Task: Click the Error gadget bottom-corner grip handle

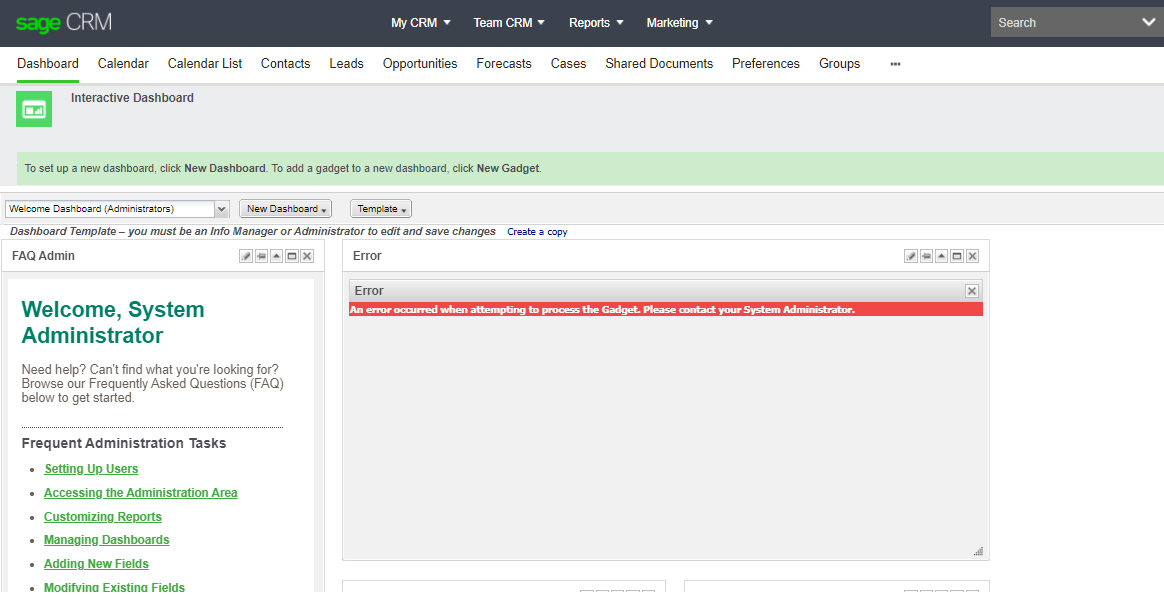Action: [x=978, y=551]
